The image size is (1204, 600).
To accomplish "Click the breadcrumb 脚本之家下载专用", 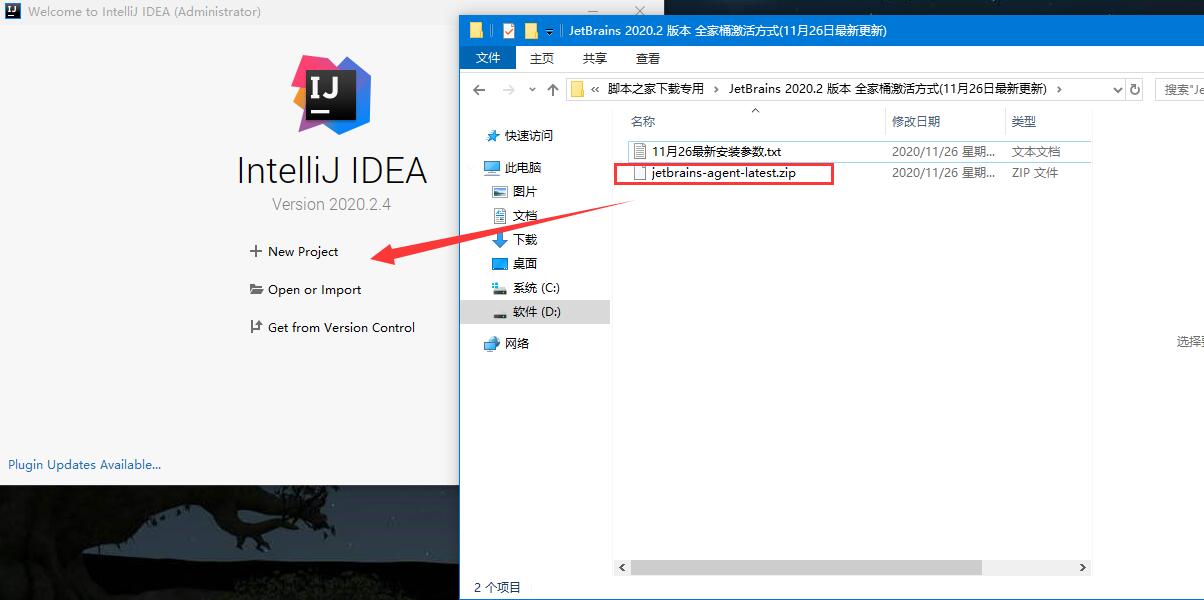I will 656,89.
